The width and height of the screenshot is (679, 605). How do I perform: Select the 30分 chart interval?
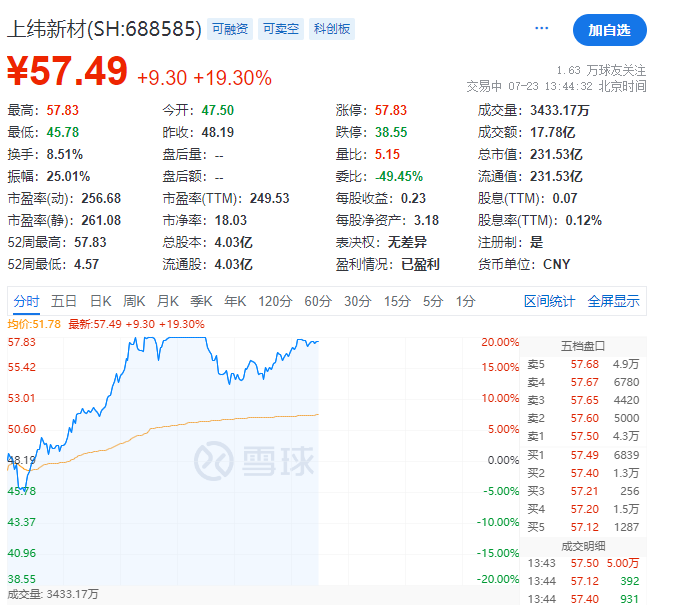pyautogui.click(x=357, y=301)
